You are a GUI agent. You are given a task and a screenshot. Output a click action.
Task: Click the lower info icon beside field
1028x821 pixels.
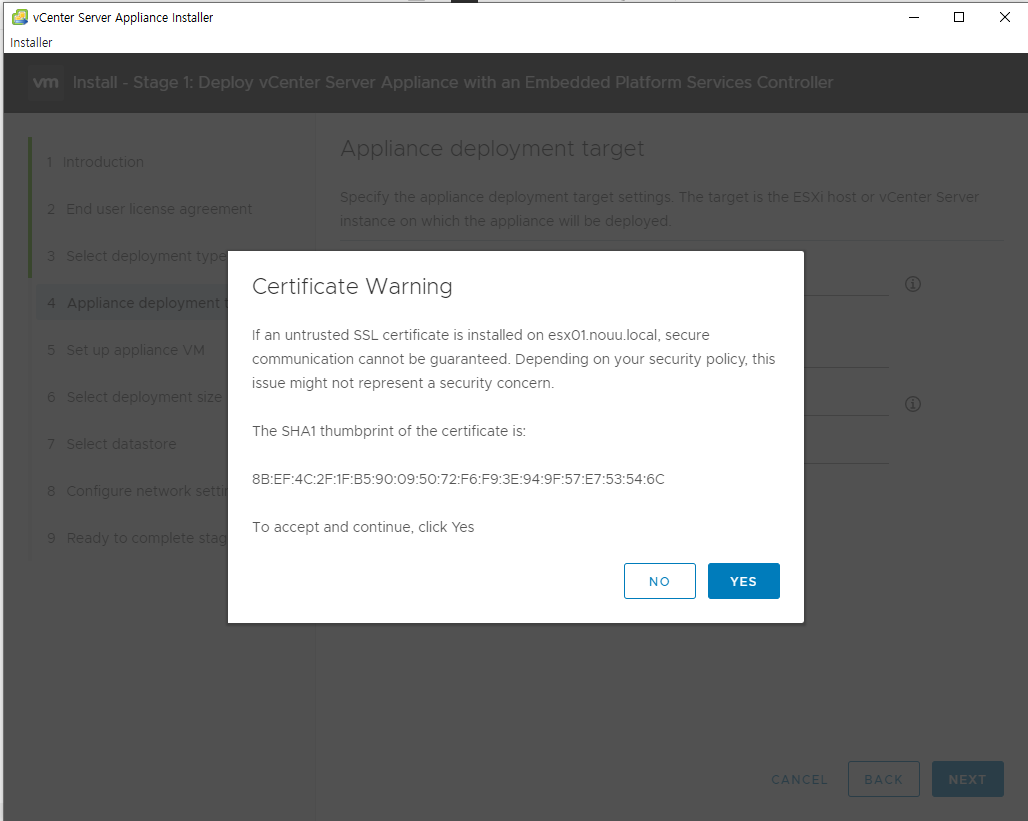[x=913, y=404]
